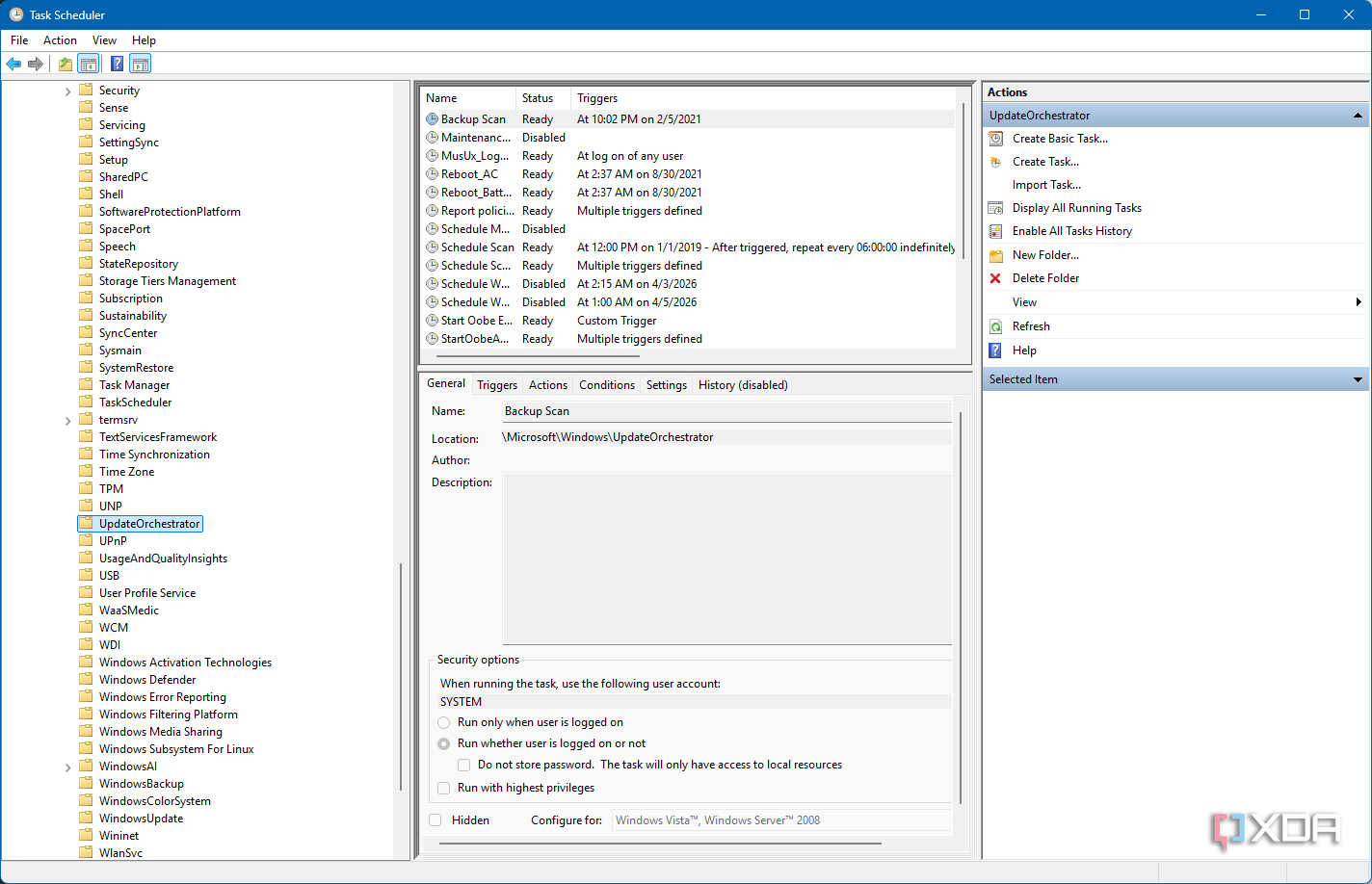Click the Create Basic Task icon

(996, 139)
